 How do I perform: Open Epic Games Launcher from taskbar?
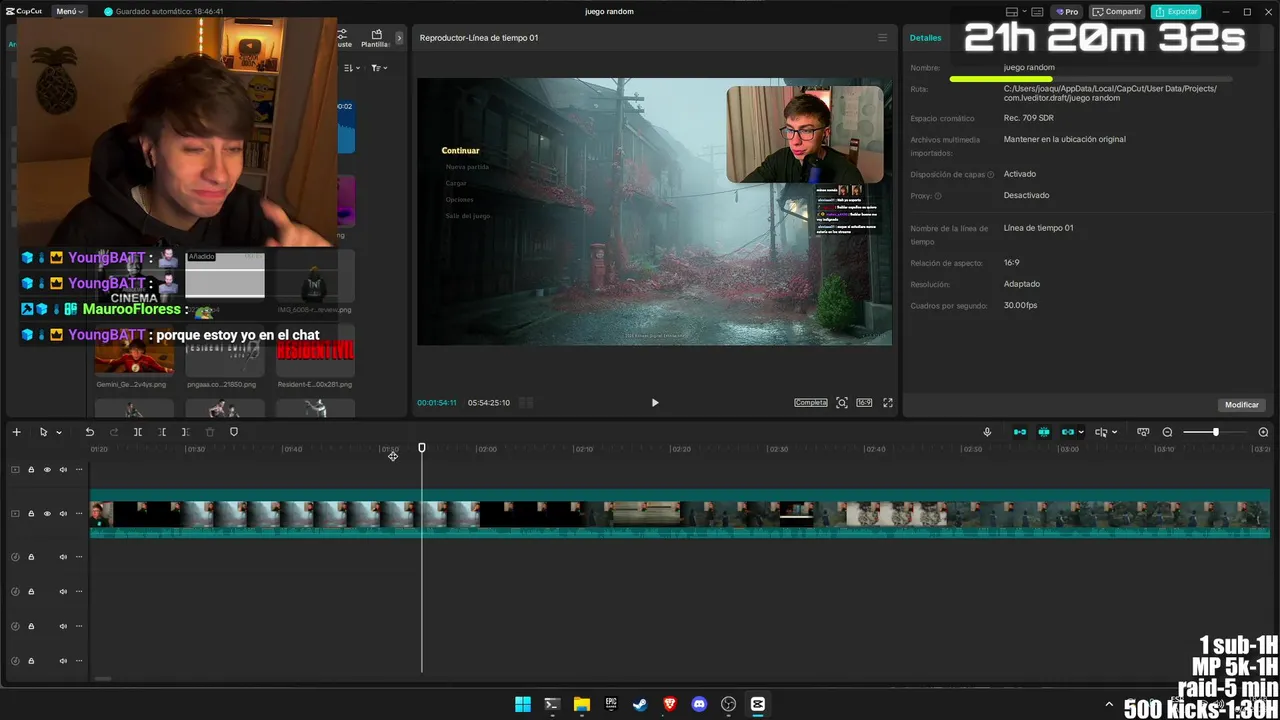pos(611,704)
